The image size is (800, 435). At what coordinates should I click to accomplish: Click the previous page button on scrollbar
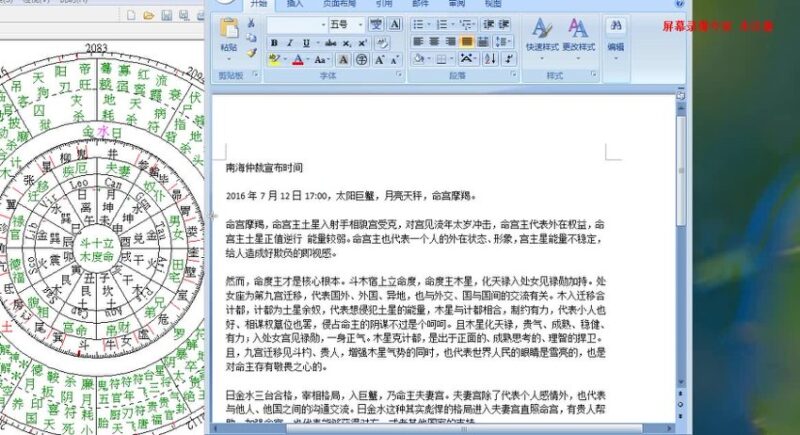click(x=681, y=394)
